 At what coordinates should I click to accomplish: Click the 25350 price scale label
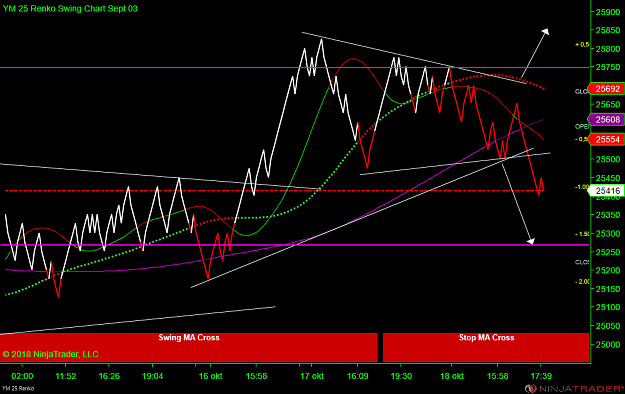[x=608, y=215]
